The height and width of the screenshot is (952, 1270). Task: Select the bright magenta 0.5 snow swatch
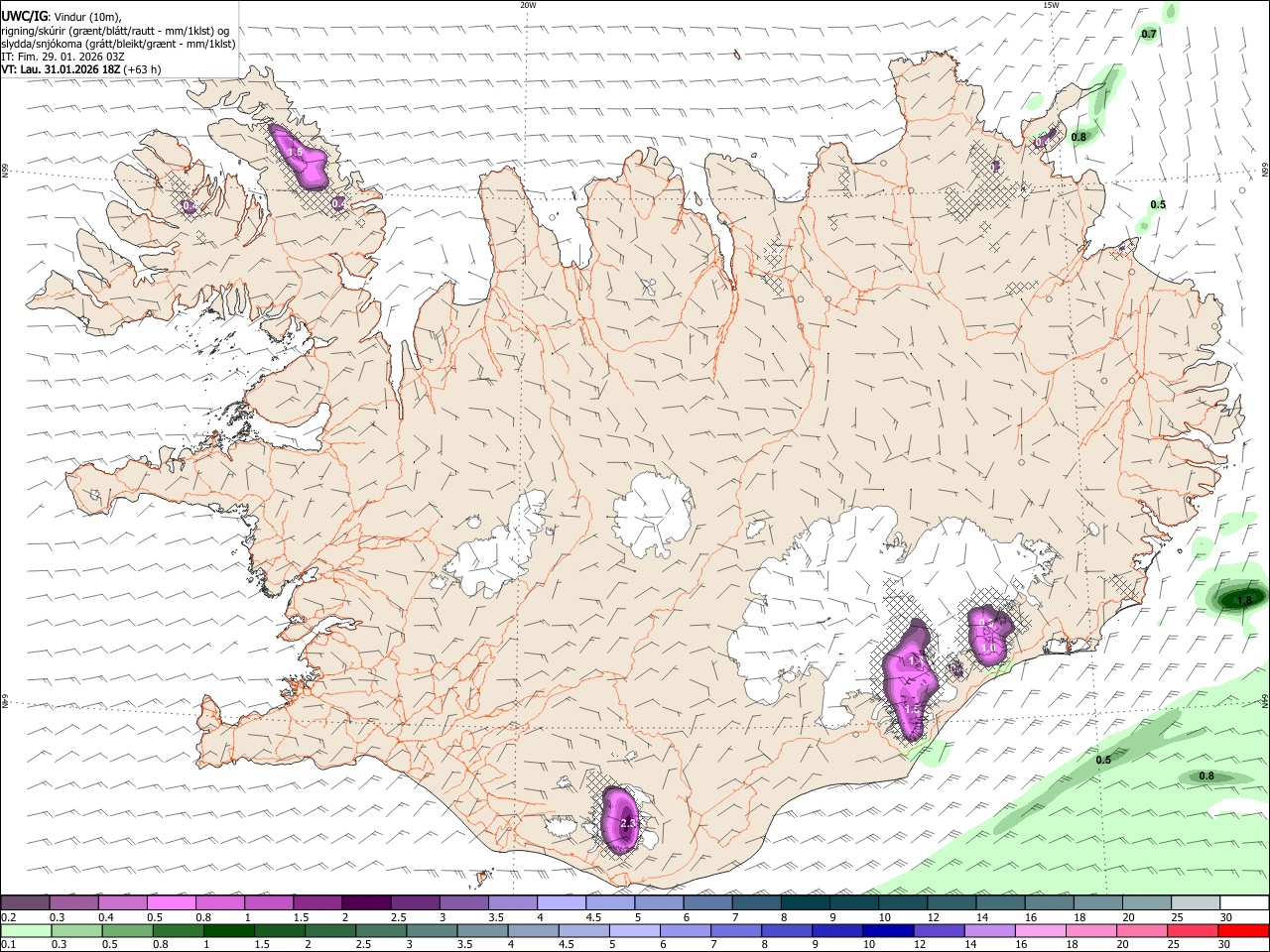(x=172, y=902)
